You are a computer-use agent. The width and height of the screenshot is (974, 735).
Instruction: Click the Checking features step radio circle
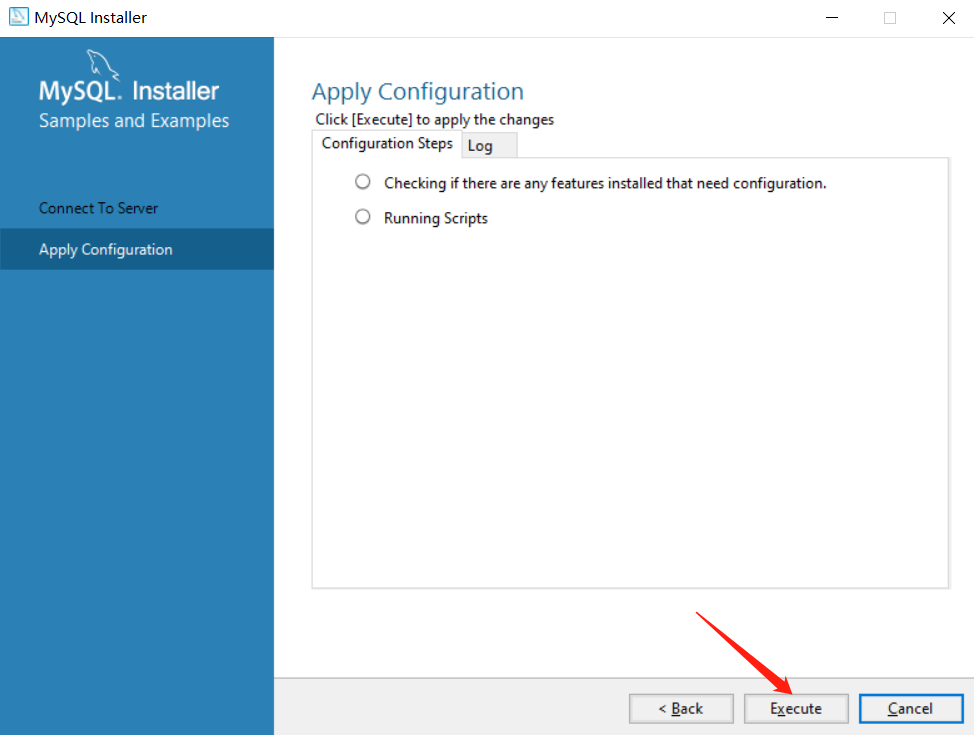[363, 181]
